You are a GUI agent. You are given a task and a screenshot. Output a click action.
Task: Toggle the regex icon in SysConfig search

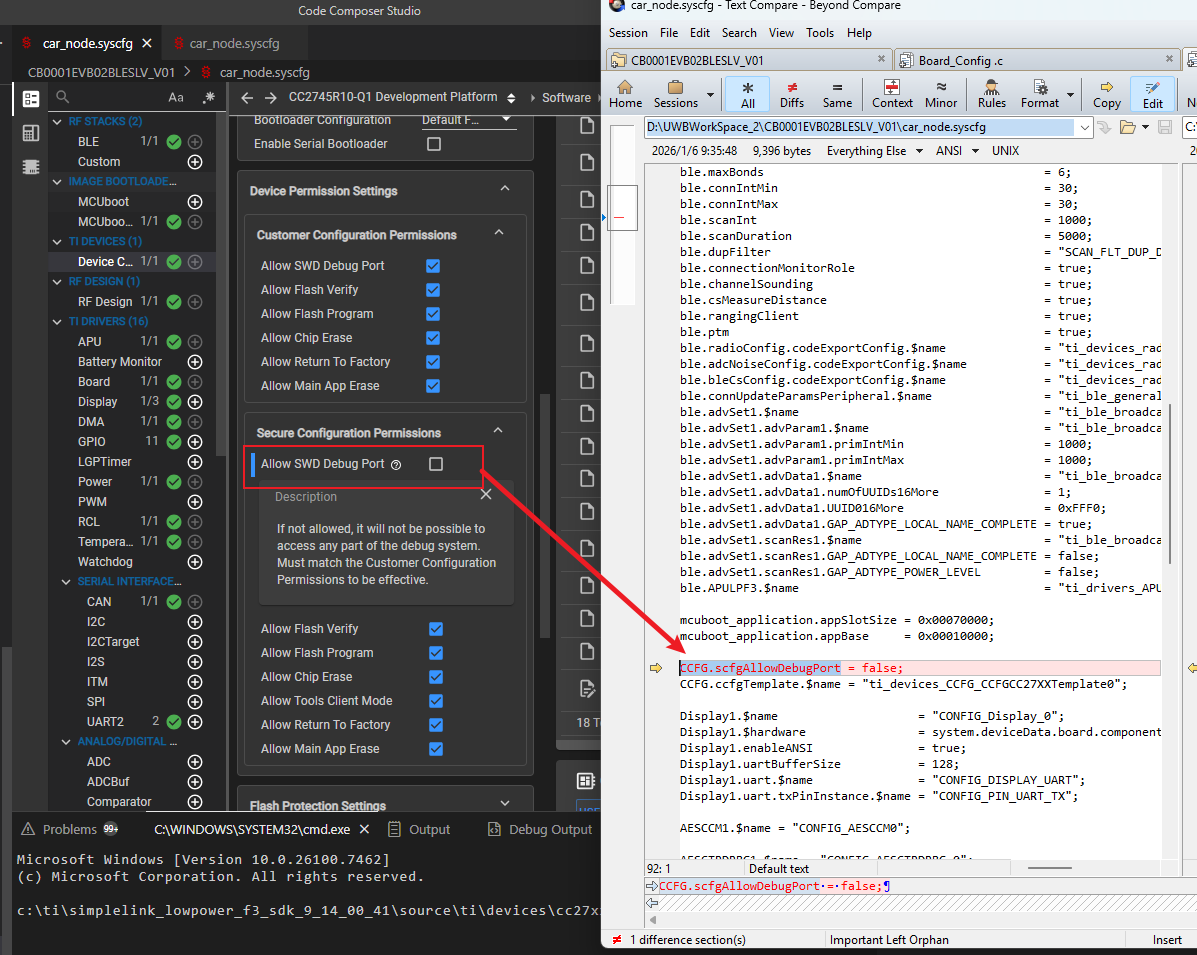point(208,97)
